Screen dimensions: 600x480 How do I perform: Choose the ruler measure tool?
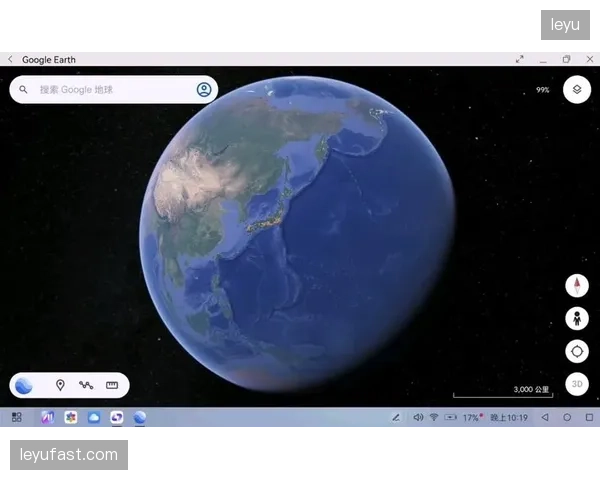point(112,385)
